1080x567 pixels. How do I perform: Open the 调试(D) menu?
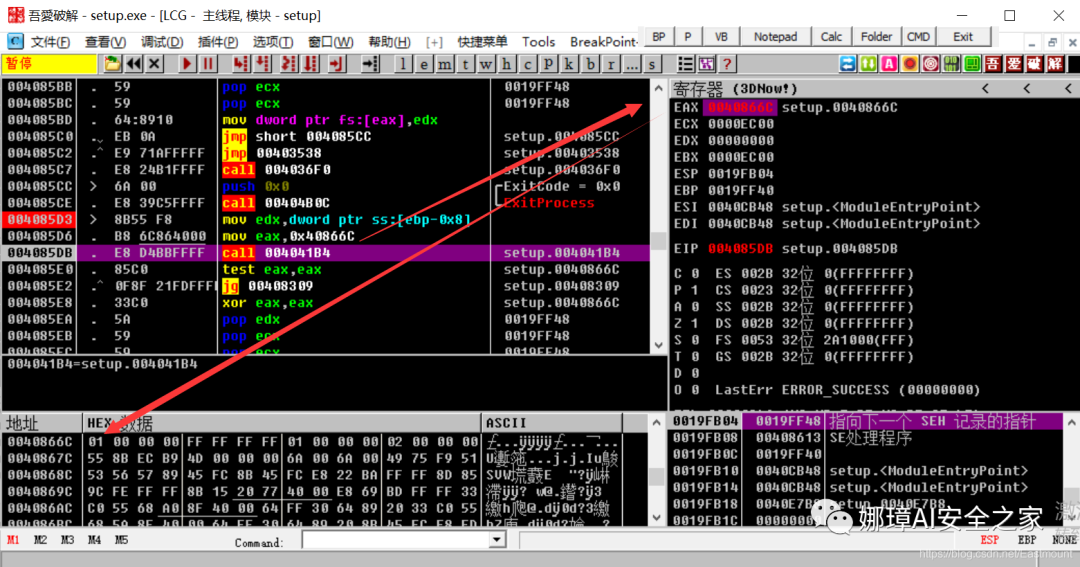tap(162, 42)
